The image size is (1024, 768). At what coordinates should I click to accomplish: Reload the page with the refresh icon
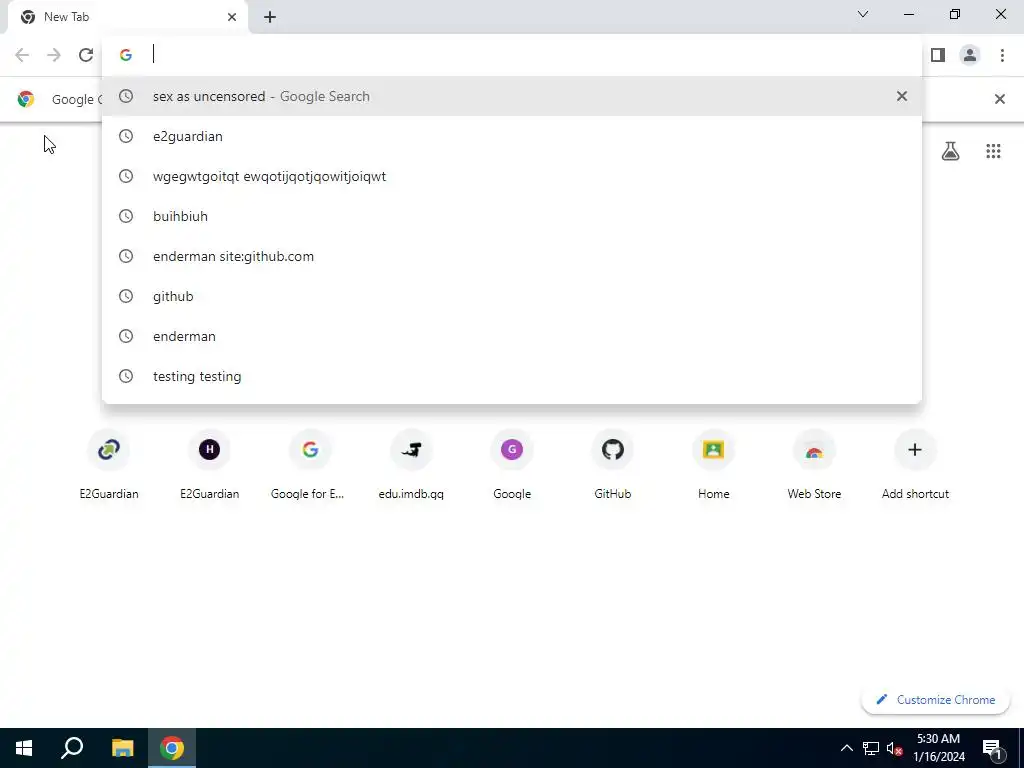(86, 55)
